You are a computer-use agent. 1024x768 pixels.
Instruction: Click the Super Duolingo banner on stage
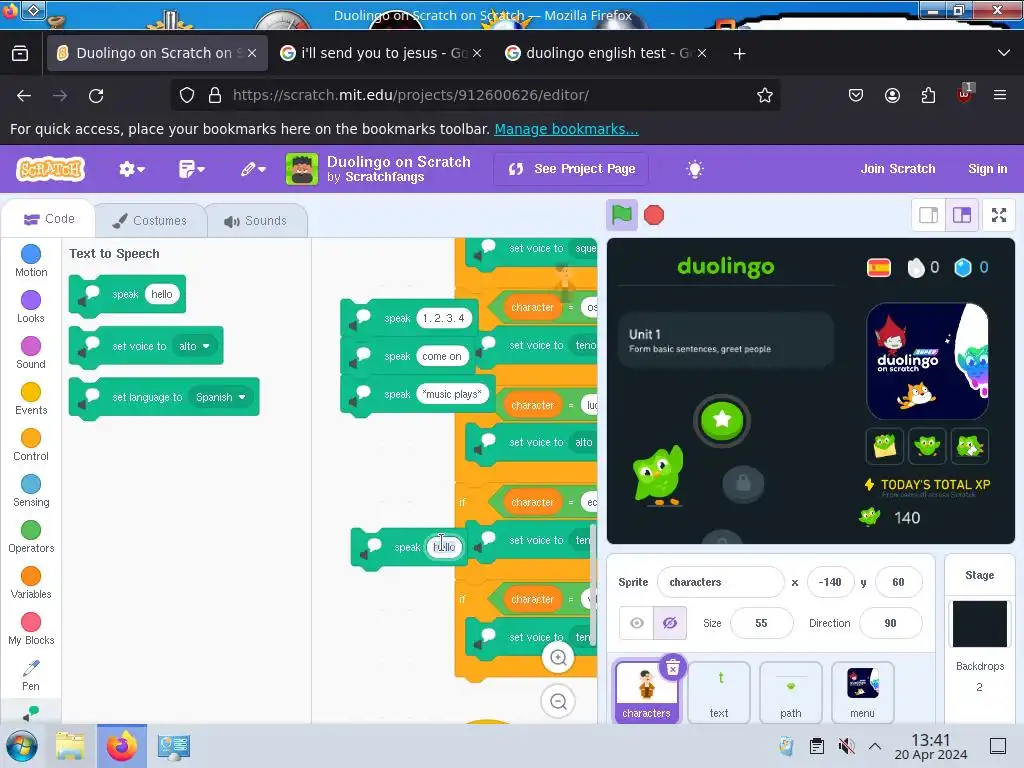[x=927, y=361]
